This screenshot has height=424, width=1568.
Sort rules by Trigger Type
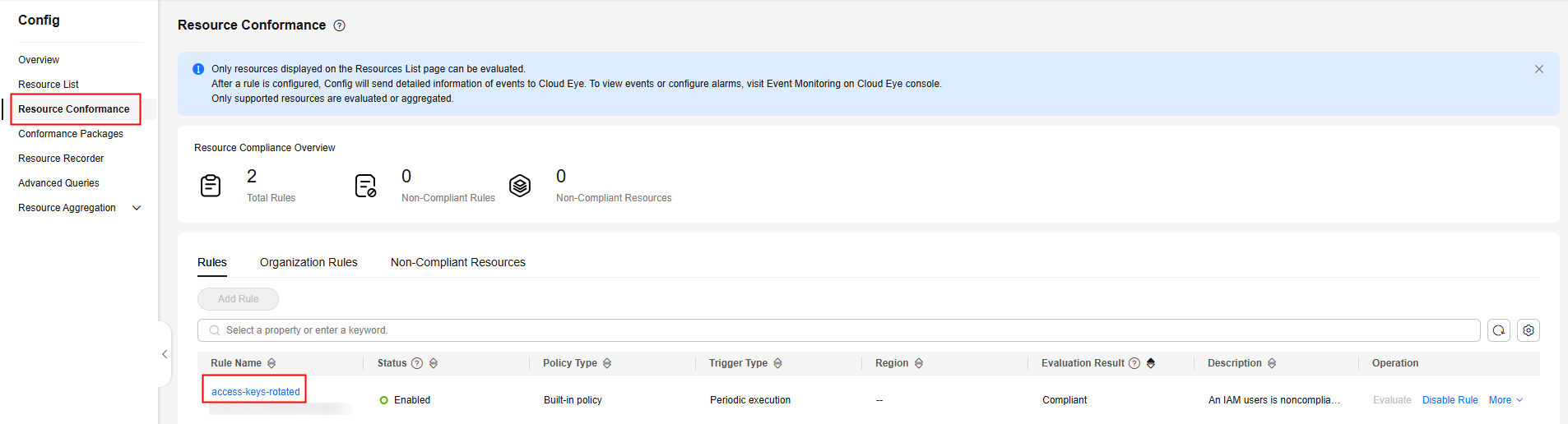[777, 363]
